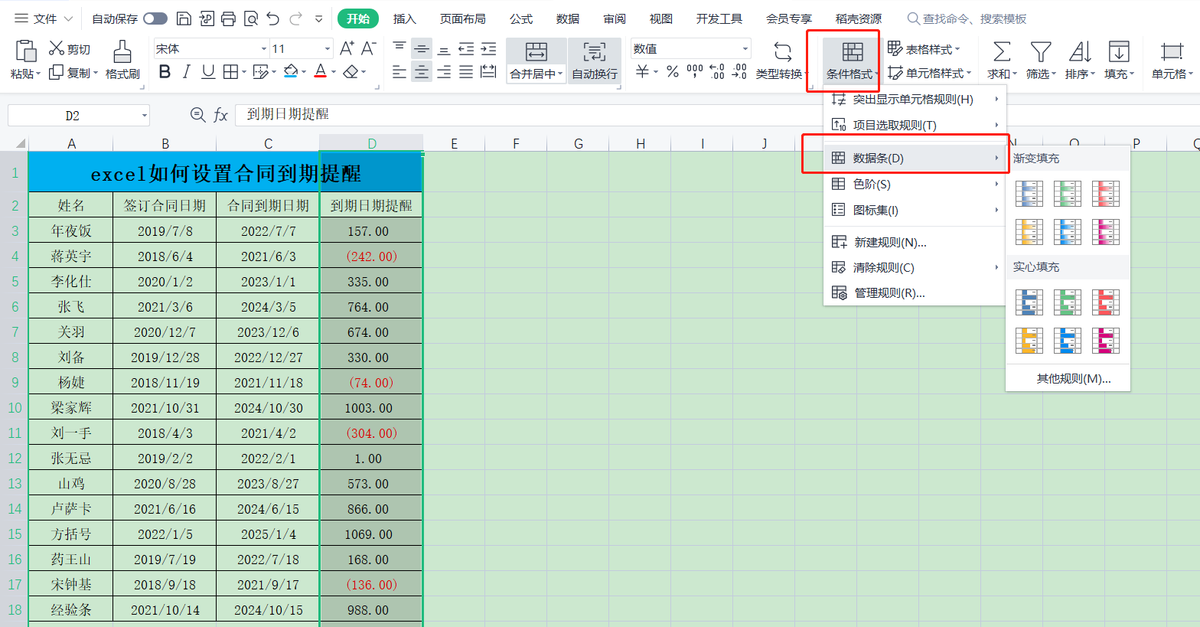Open 清除规则(C) submenu
This screenshot has height=627, width=1200.
915,268
